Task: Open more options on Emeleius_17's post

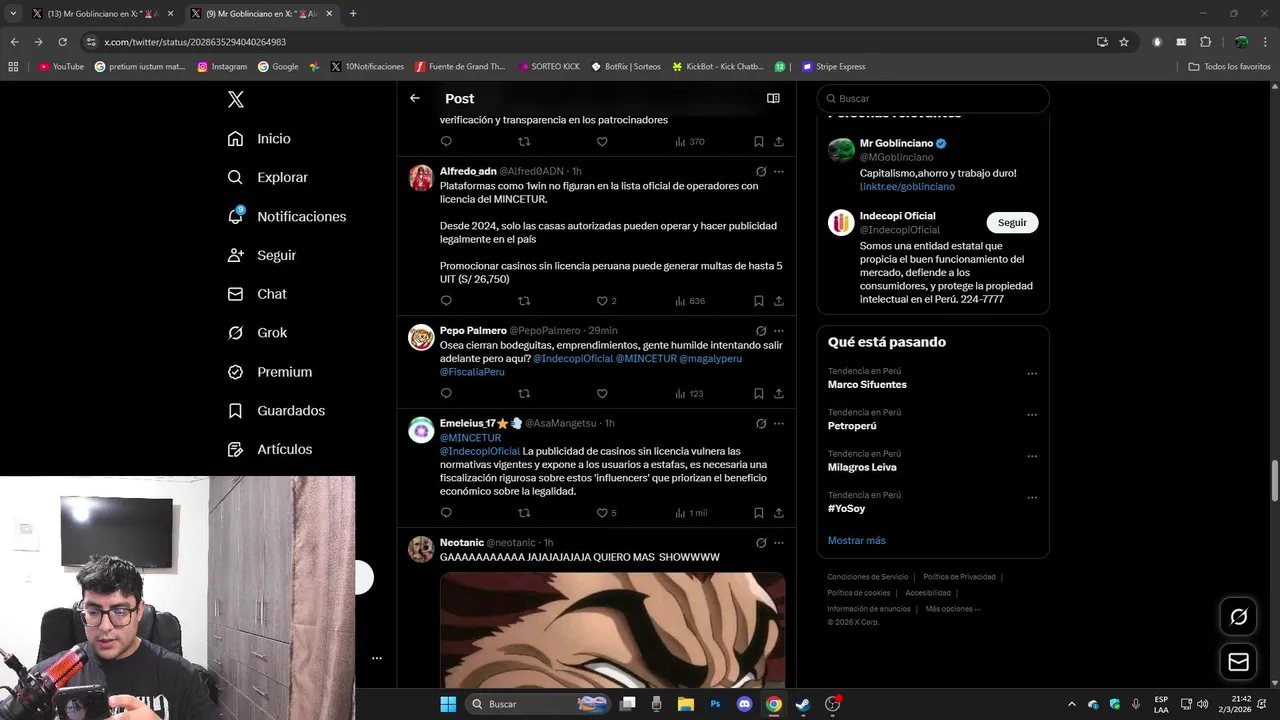Action: [779, 423]
